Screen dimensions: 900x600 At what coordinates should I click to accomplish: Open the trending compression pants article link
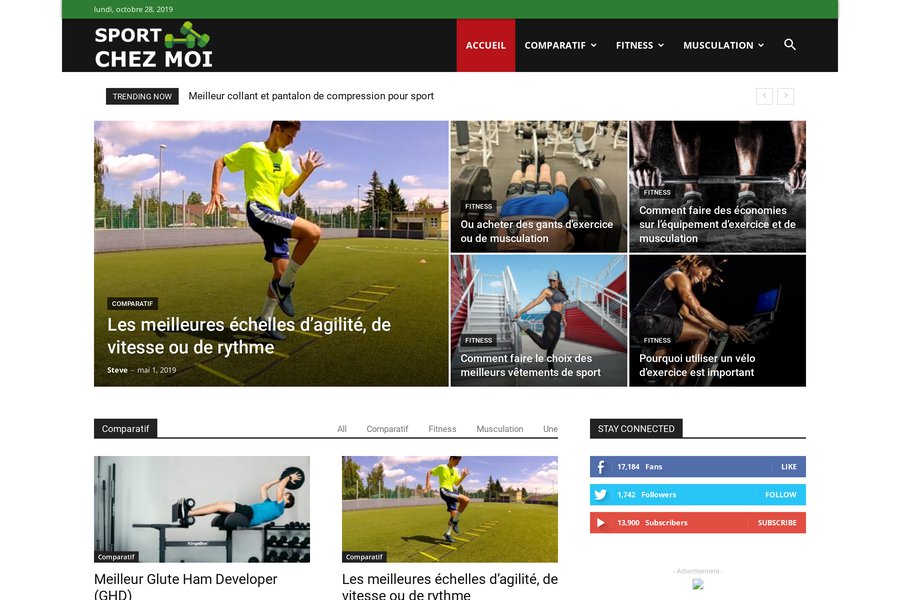tap(311, 96)
